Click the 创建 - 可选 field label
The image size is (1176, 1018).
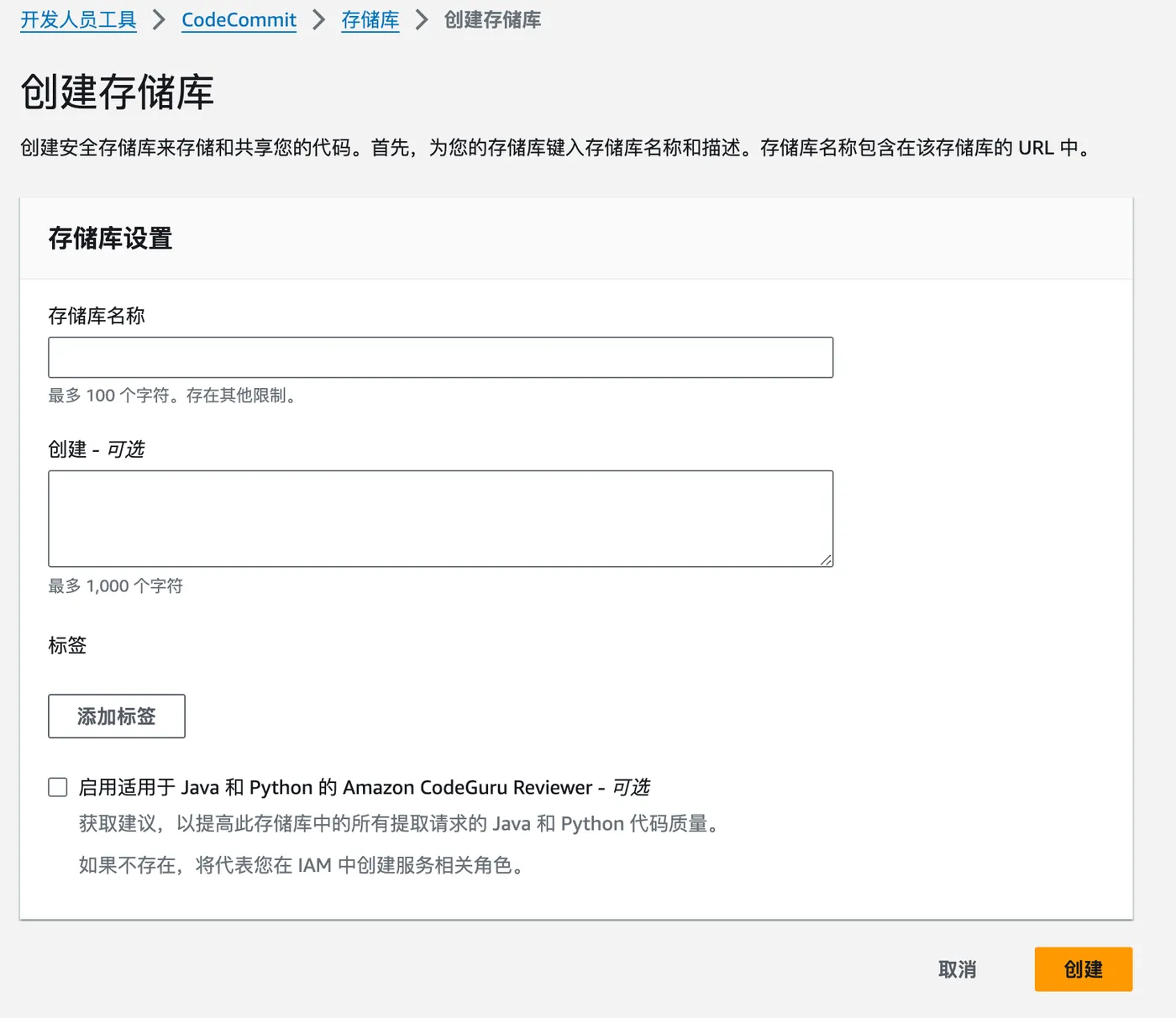pos(97,449)
